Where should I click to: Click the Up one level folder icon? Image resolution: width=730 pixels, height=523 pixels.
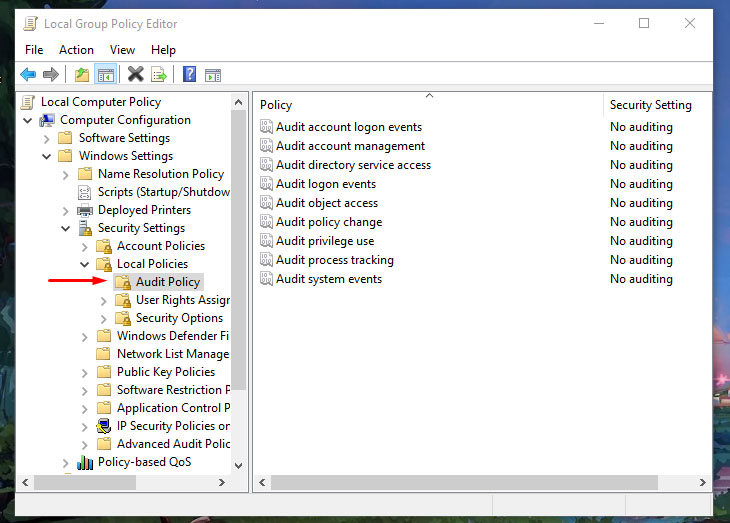tap(82, 75)
